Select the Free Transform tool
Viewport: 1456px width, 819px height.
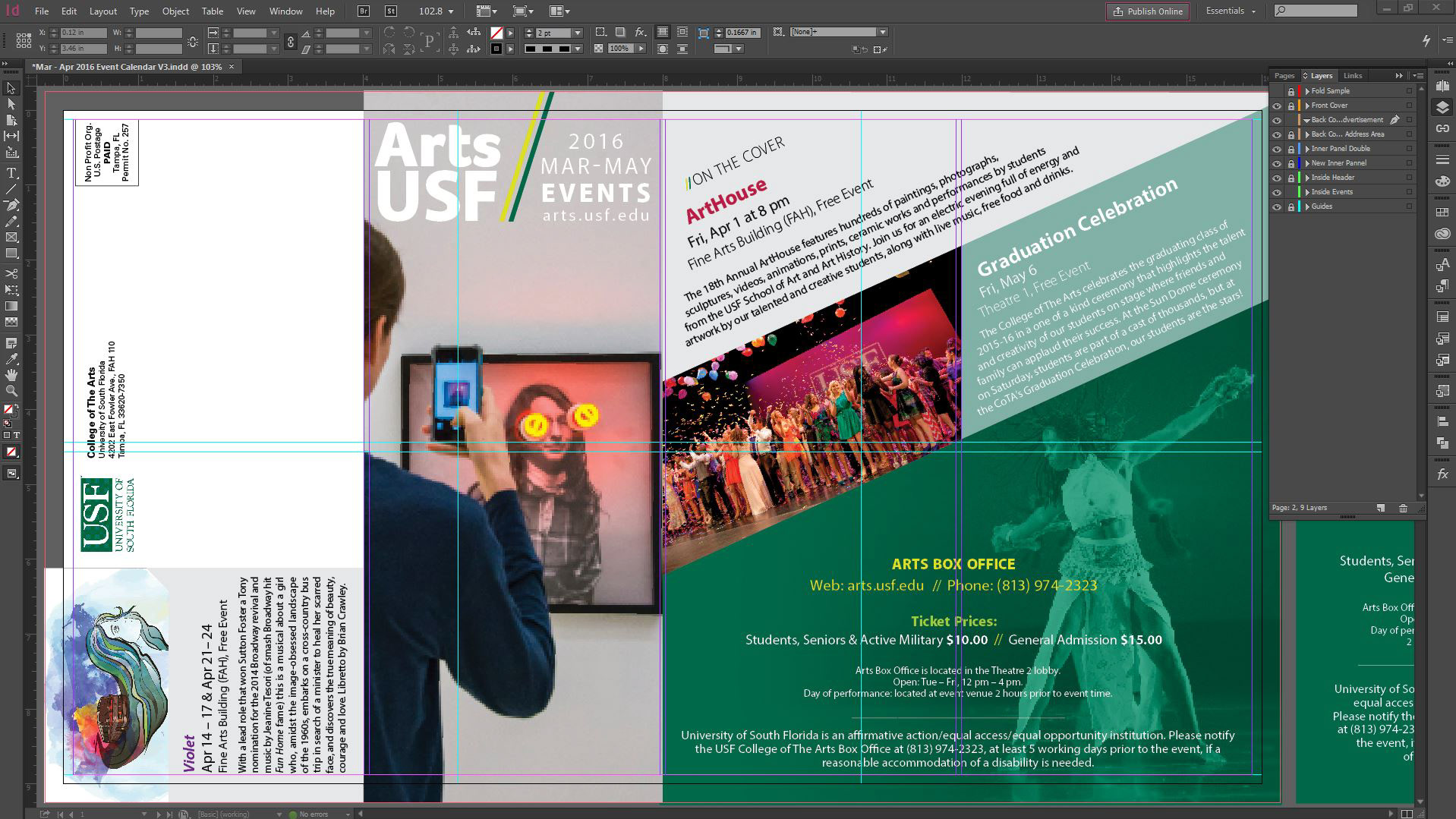[x=11, y=289]
